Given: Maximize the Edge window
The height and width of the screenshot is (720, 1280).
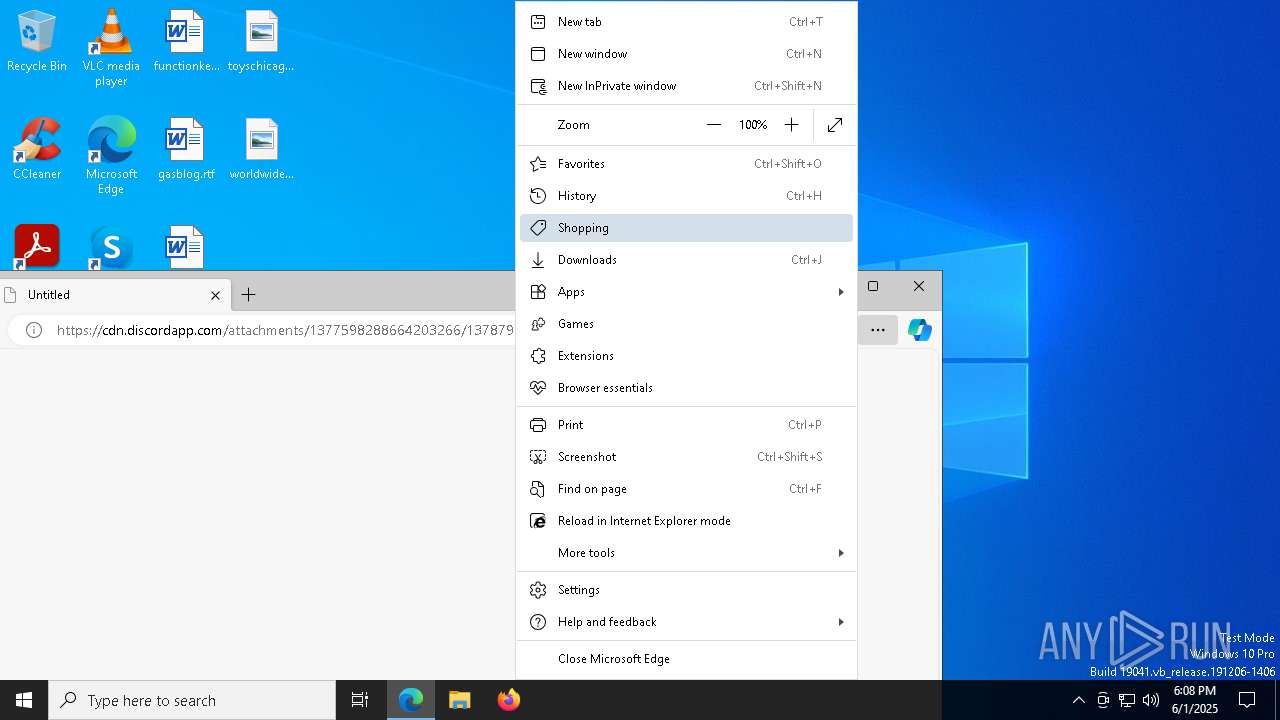Looking at the screenshot, I should point(873,286).
